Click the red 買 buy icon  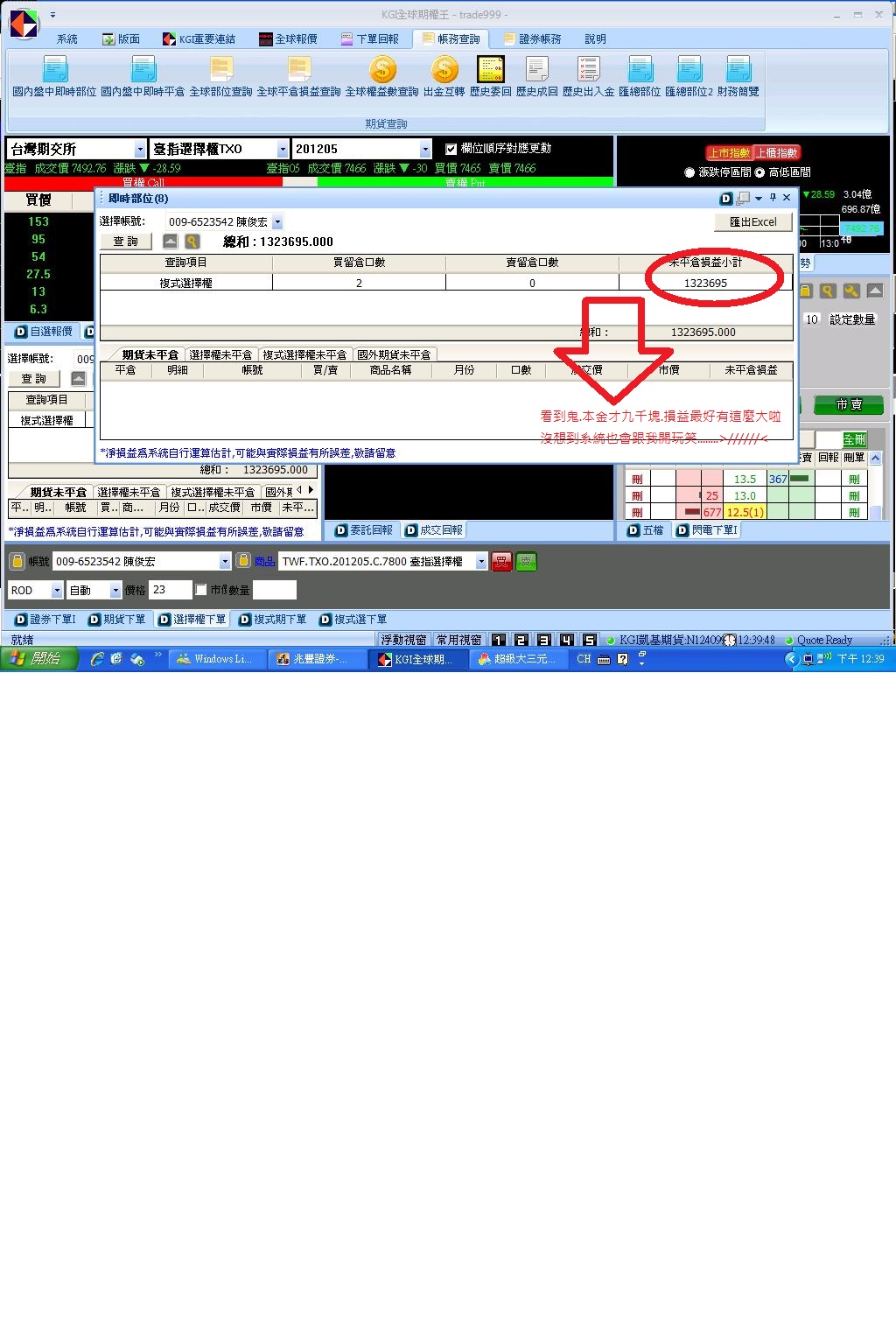click(501, 562)
